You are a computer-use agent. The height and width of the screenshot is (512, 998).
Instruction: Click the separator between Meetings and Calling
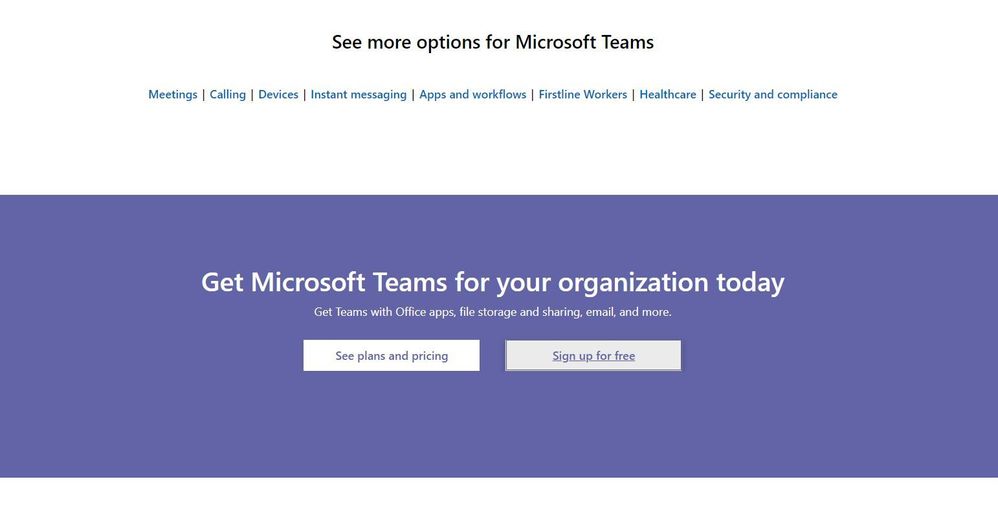click(x=204, y=95)
